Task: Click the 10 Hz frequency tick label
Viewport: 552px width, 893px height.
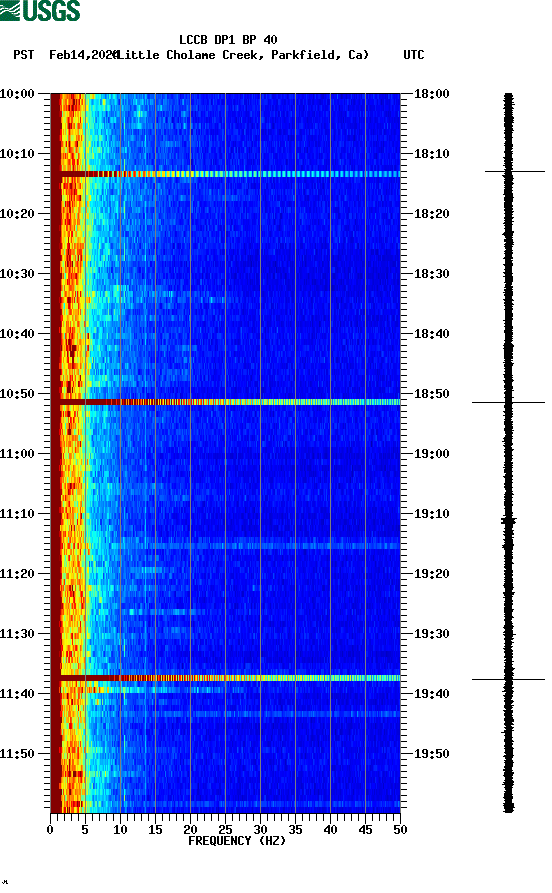Action: pos(120,830)
